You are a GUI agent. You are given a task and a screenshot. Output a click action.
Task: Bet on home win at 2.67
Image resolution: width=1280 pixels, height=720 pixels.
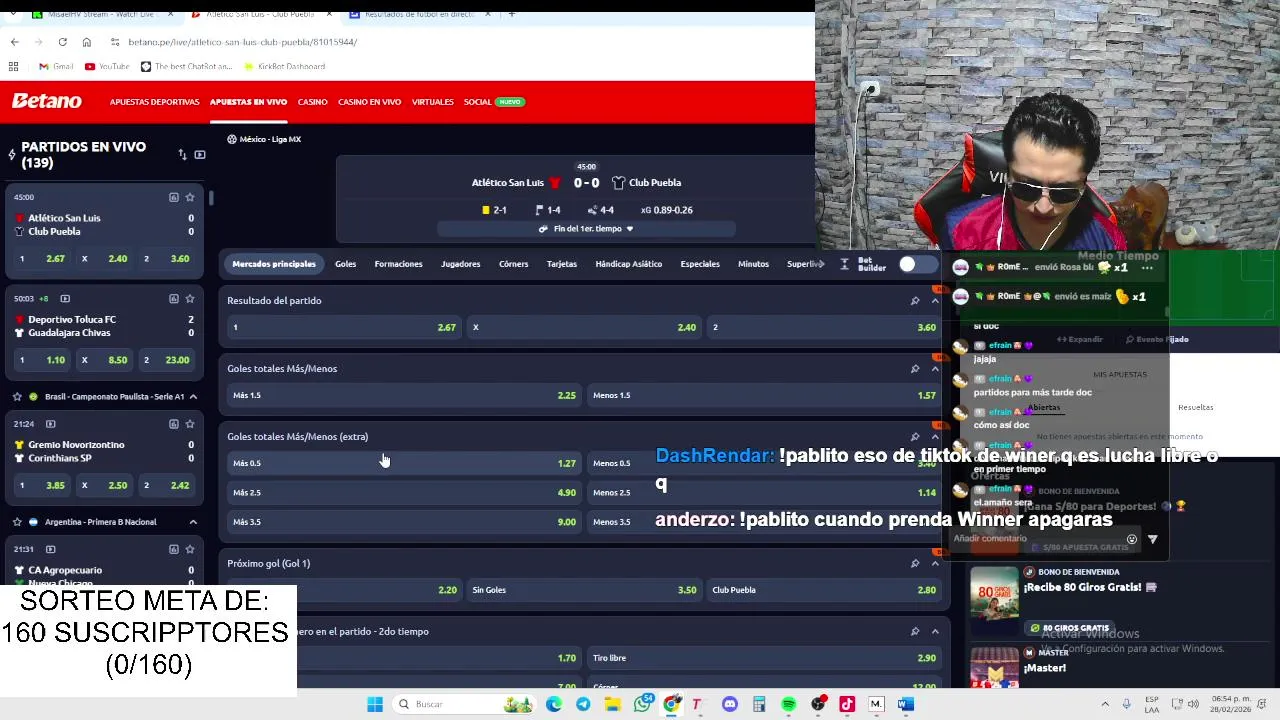pos(344,327)
